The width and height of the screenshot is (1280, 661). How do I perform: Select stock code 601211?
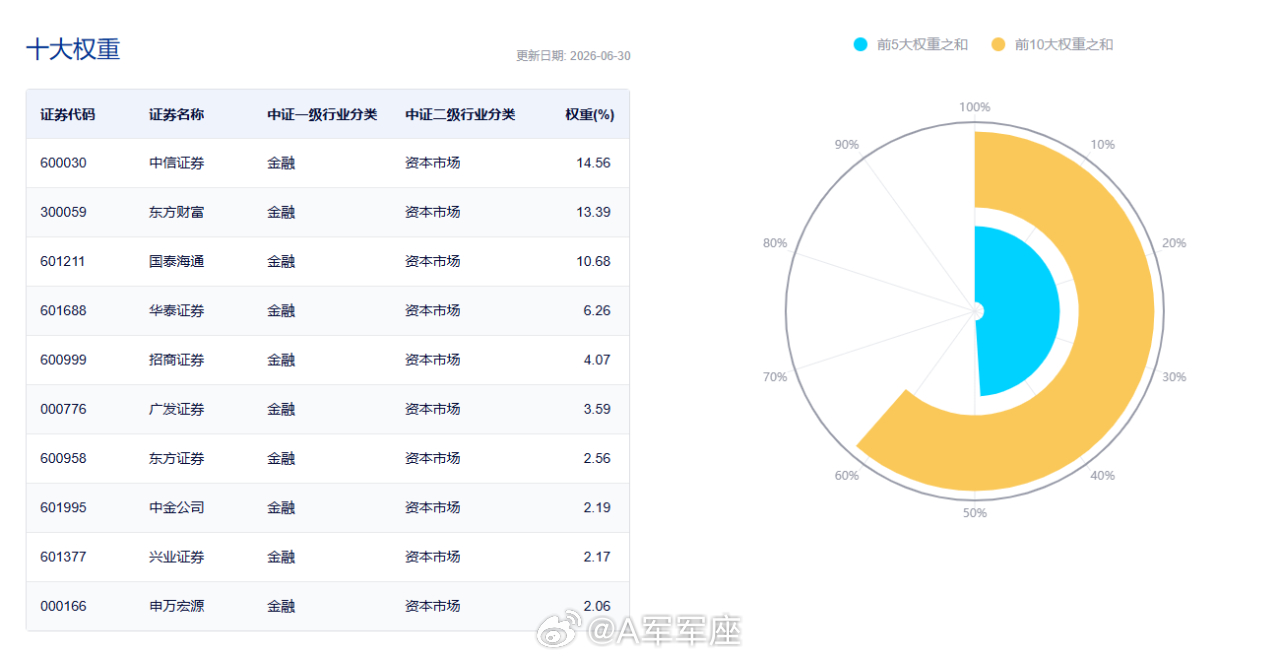[63, 261]
